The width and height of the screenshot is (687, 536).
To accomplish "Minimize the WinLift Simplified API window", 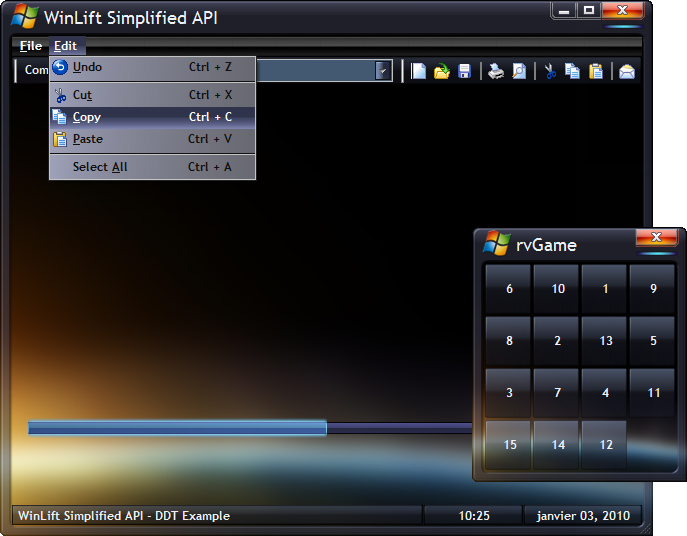I will coord(564,11).
